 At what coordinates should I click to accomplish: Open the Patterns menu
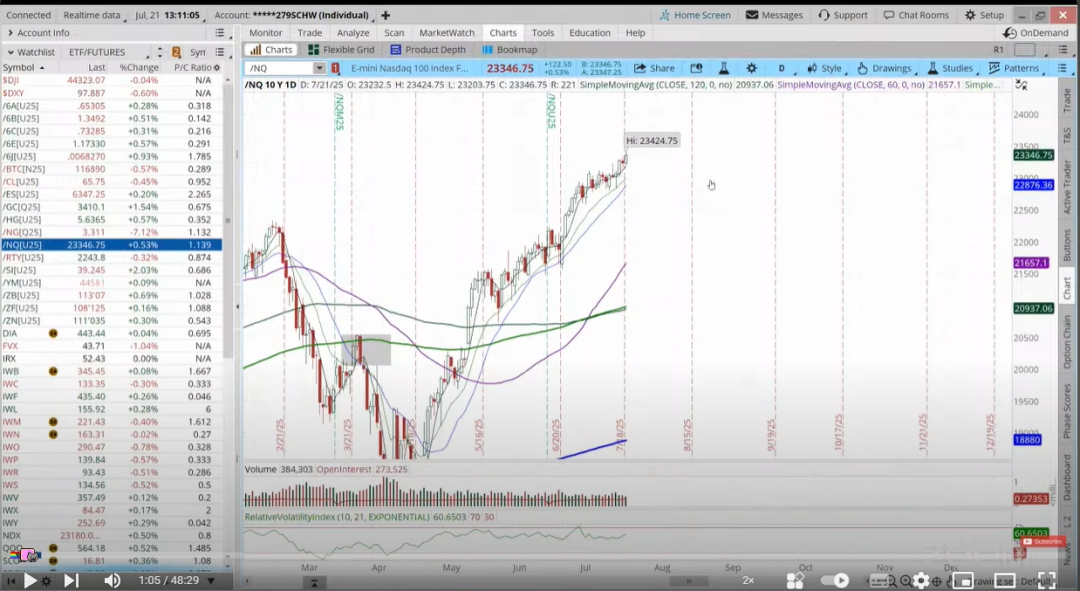(1014, 68)
